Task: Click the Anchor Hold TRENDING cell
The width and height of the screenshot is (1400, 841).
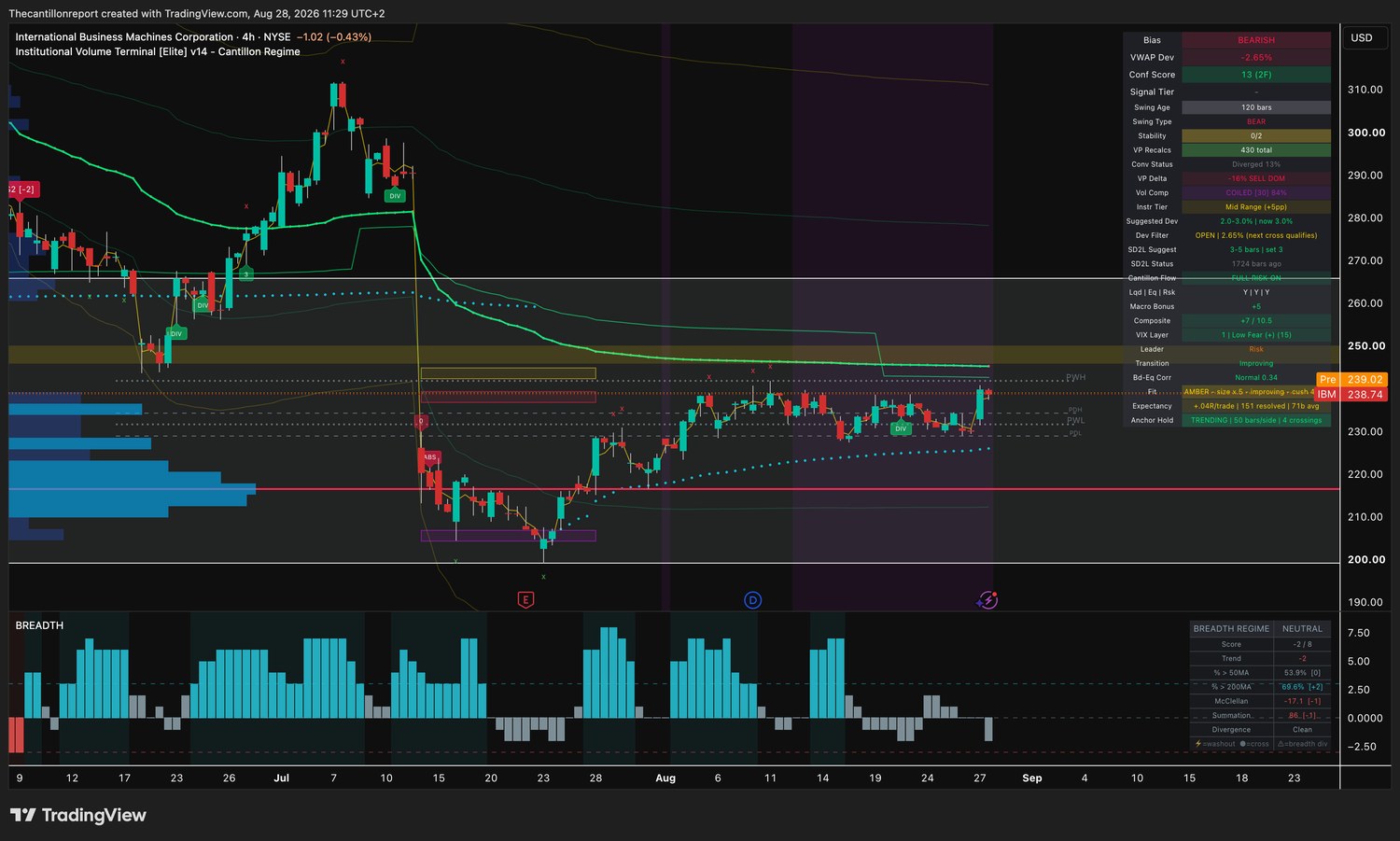Action: tap(1256, 420)
